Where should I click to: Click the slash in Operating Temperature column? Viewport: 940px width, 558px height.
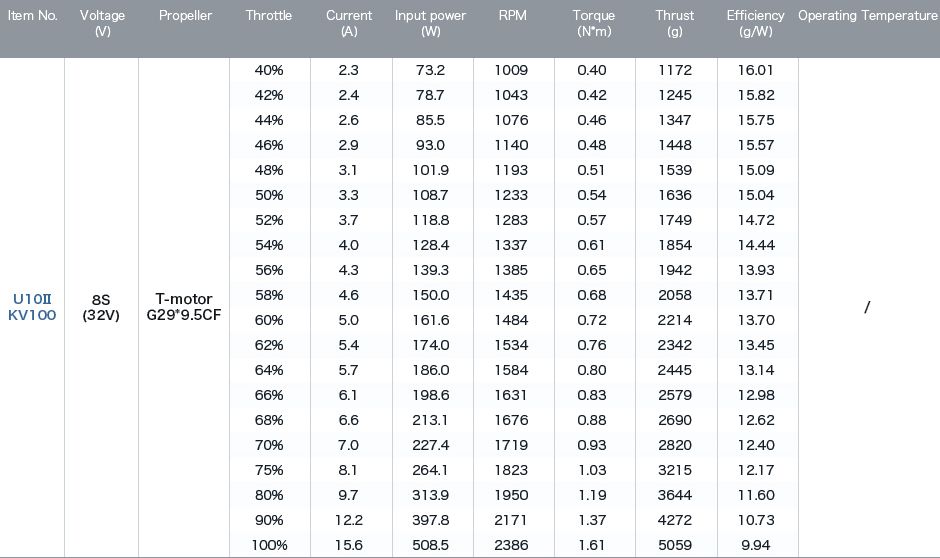coord(867,307)
